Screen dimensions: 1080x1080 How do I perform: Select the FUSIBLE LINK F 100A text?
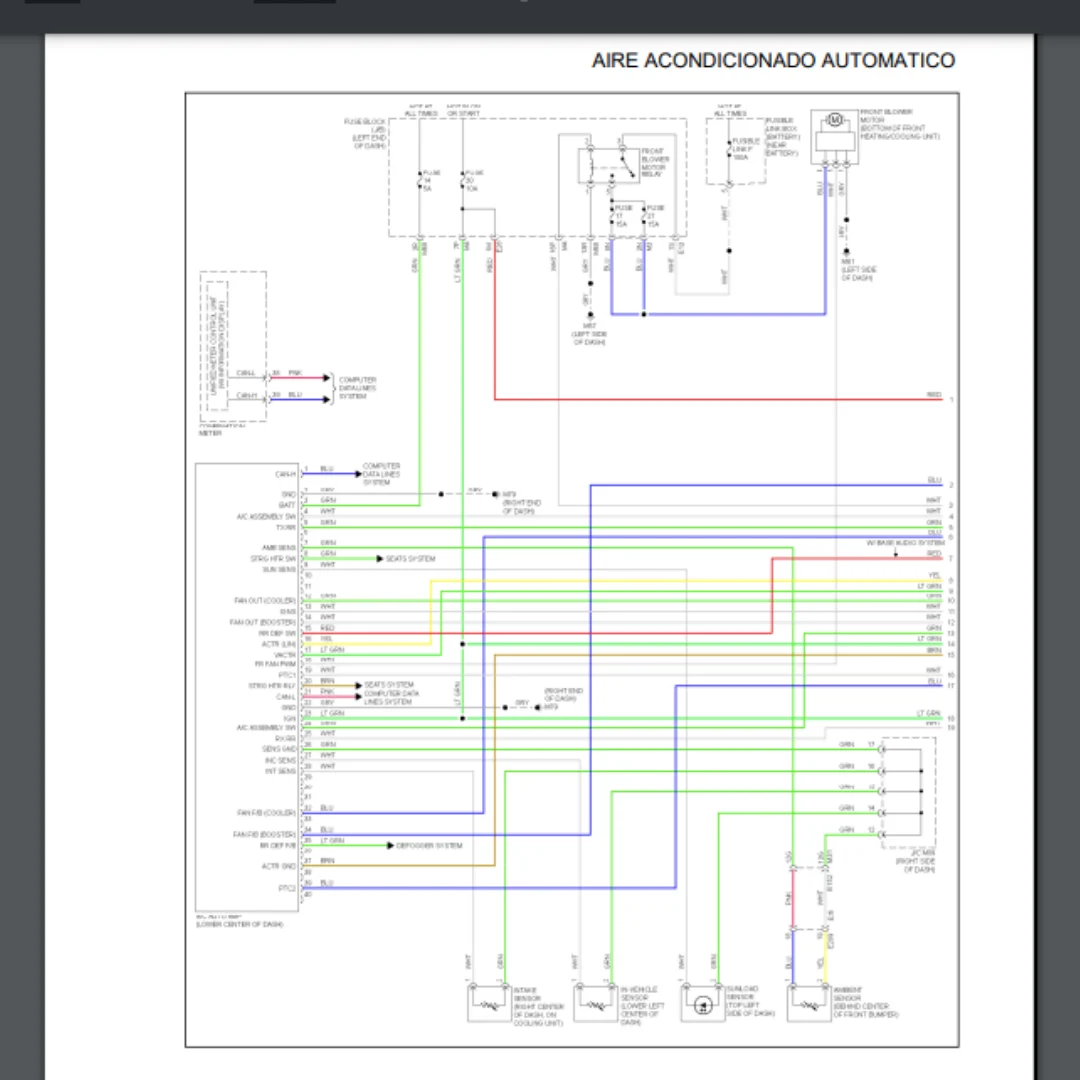[745, 149]
